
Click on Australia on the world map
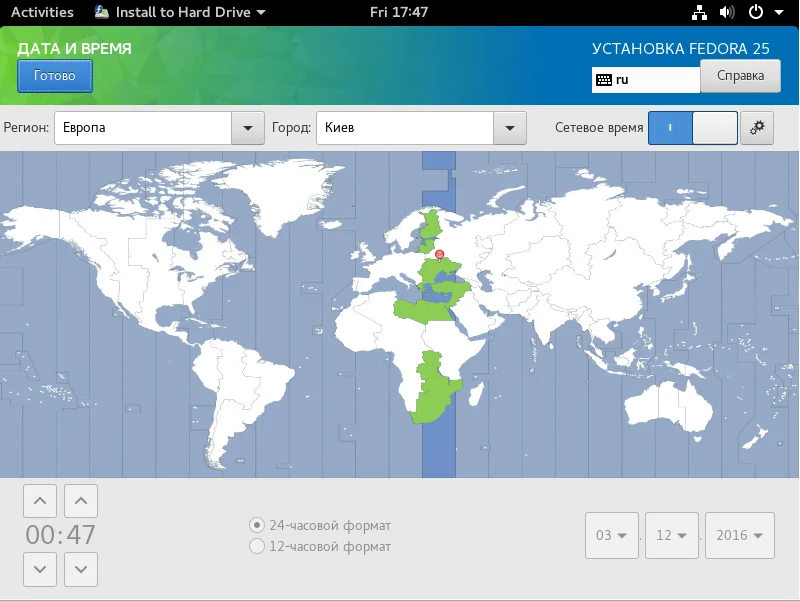click(x=669, y=405)
